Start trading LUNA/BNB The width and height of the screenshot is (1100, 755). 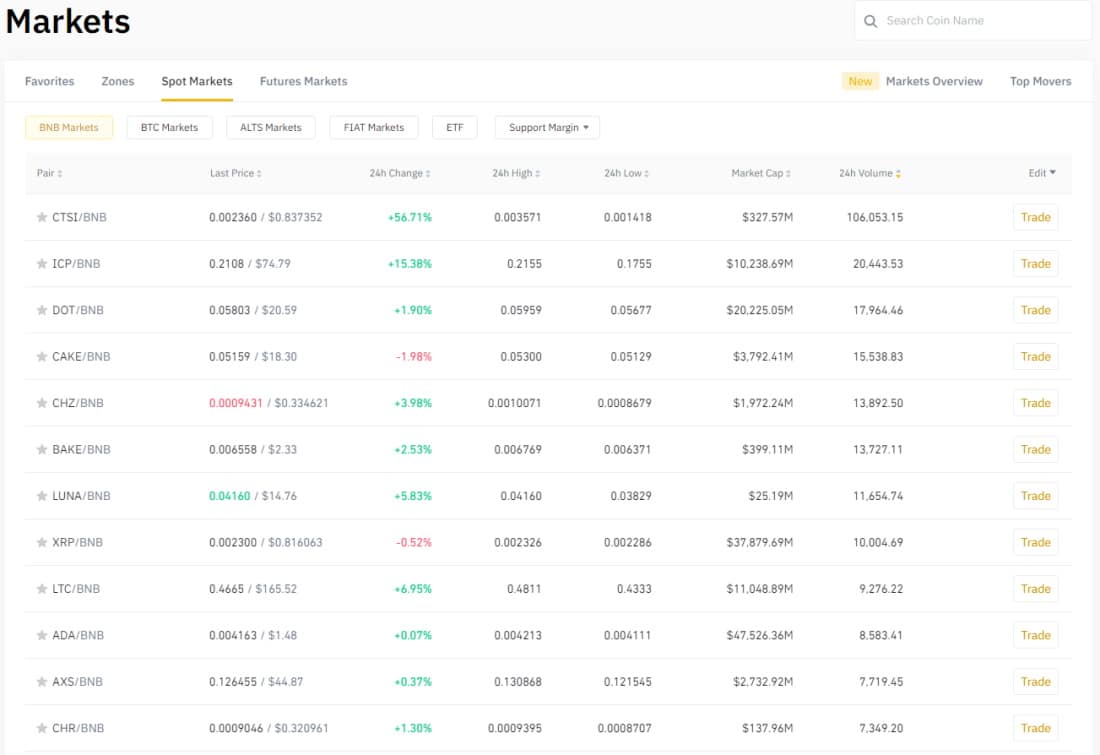pos(1035,496)
